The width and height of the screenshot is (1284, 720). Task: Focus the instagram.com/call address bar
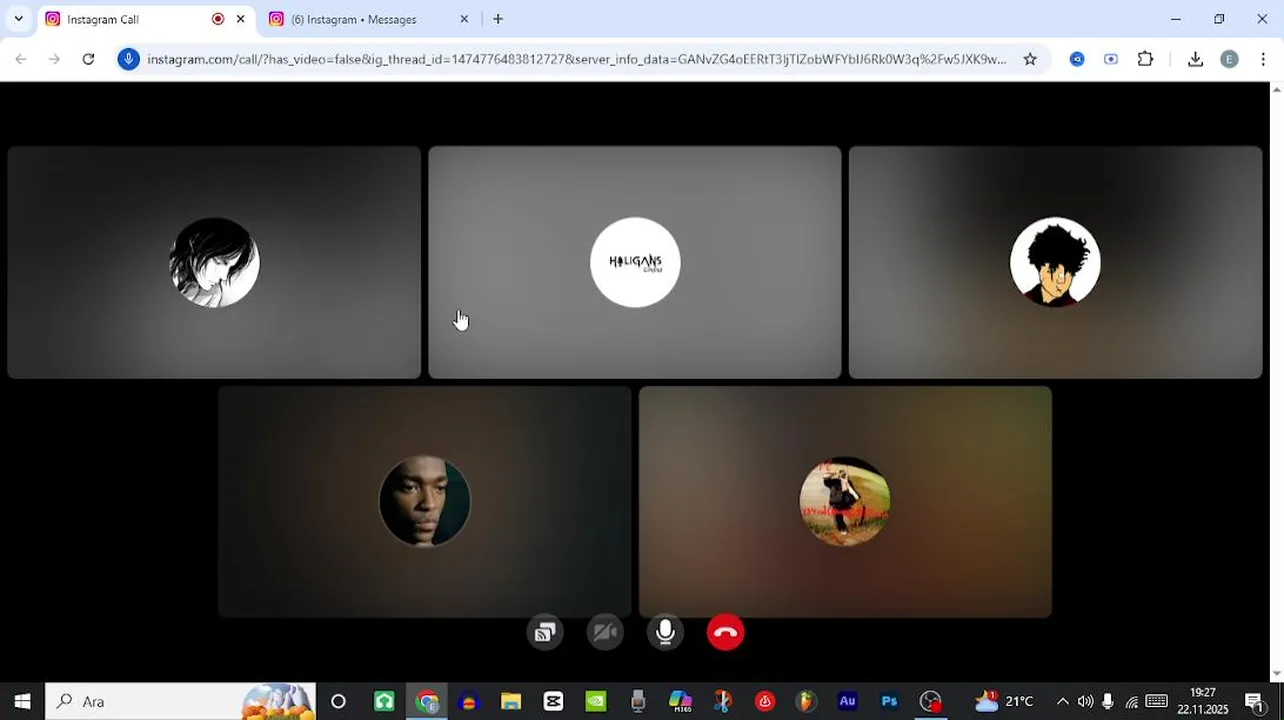pos(576,59)
